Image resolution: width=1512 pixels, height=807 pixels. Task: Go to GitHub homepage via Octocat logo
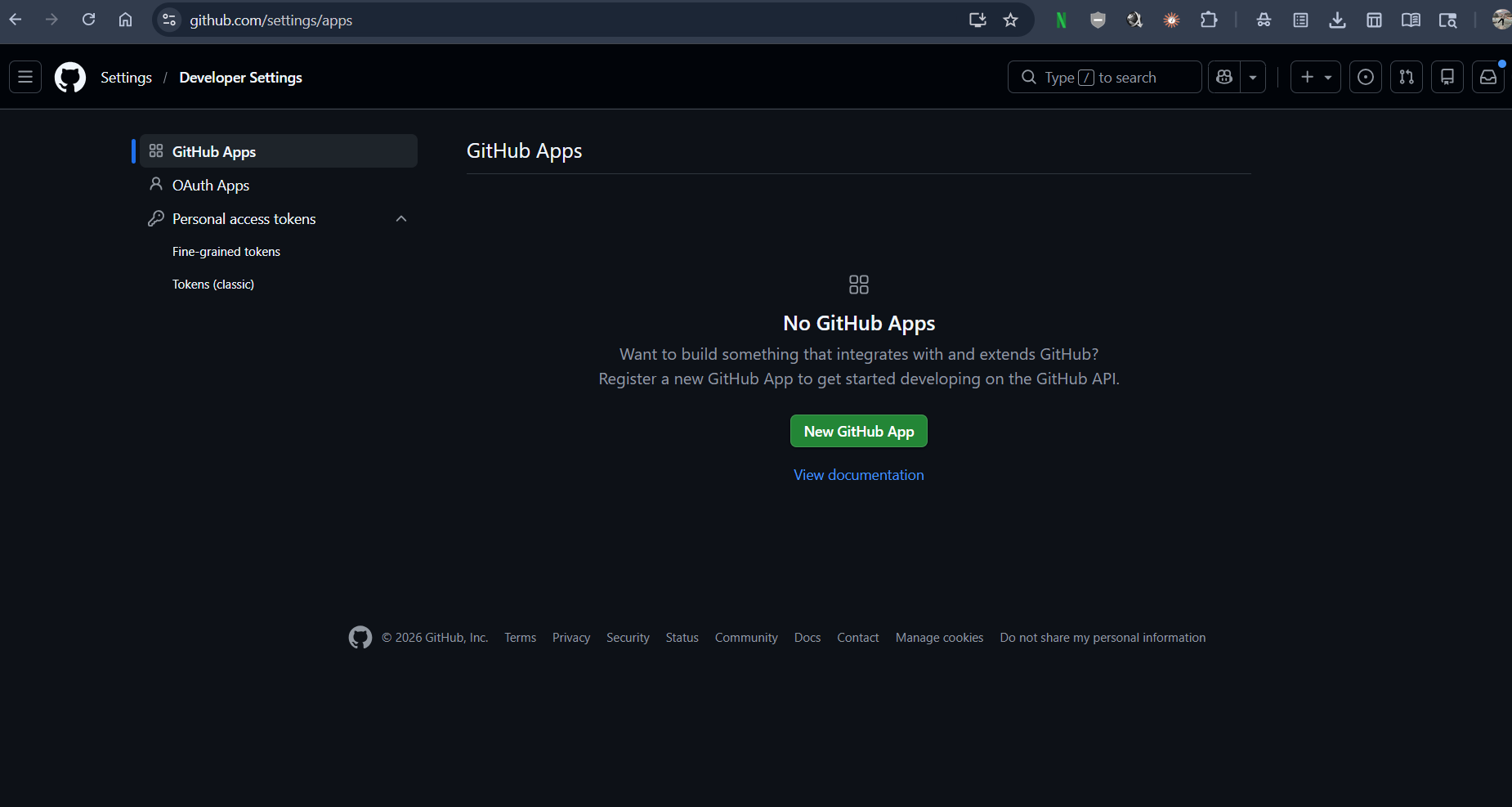tap(70, 77)
